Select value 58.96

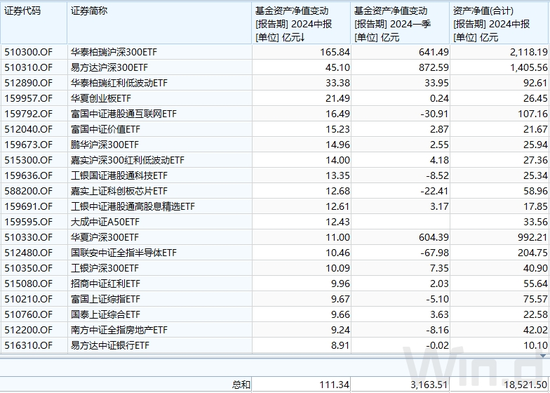(535, 191)
